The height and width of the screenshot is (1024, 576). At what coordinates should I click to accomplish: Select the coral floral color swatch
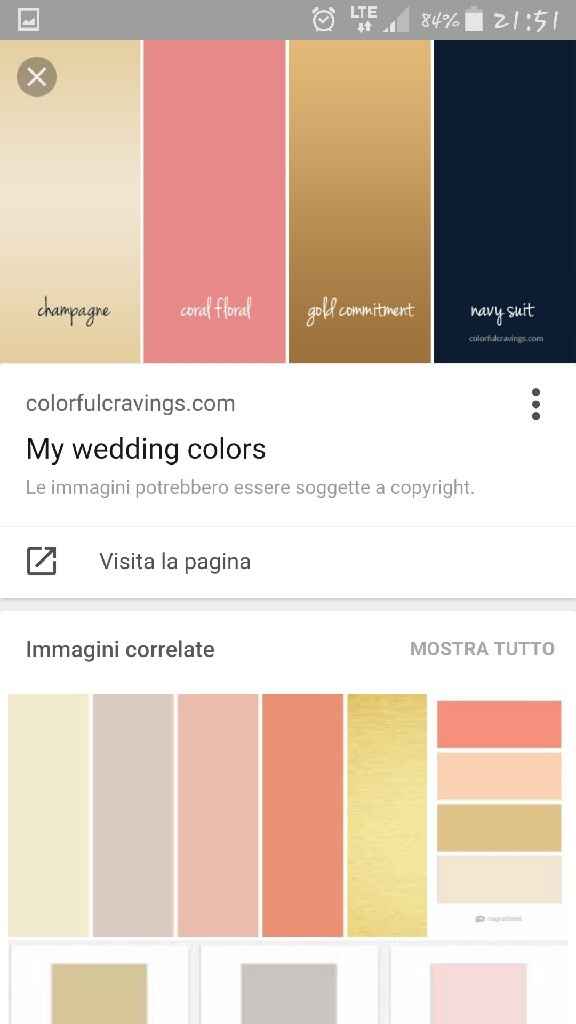point(215,200)
